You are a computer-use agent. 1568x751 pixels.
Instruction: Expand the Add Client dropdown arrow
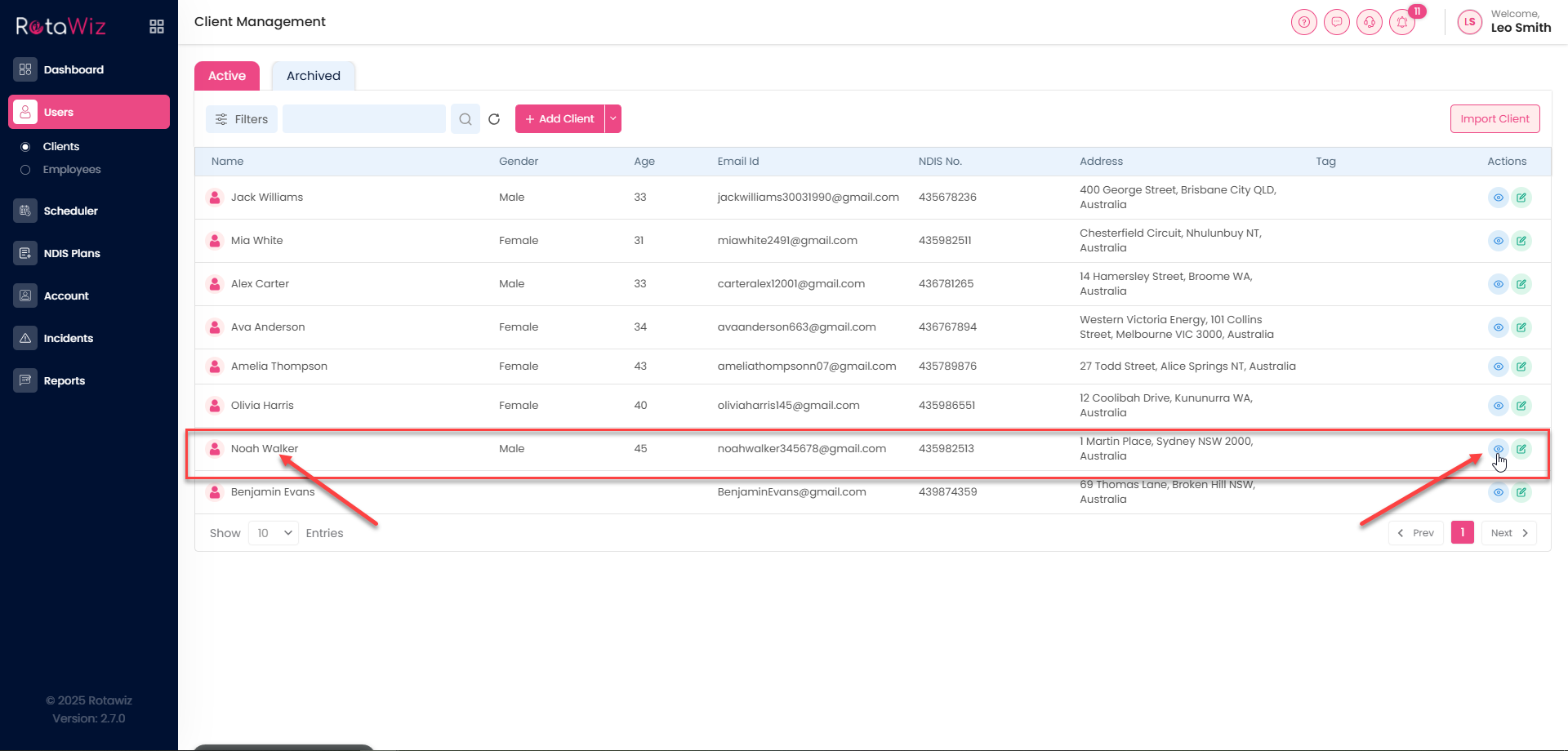pos(613,119)
